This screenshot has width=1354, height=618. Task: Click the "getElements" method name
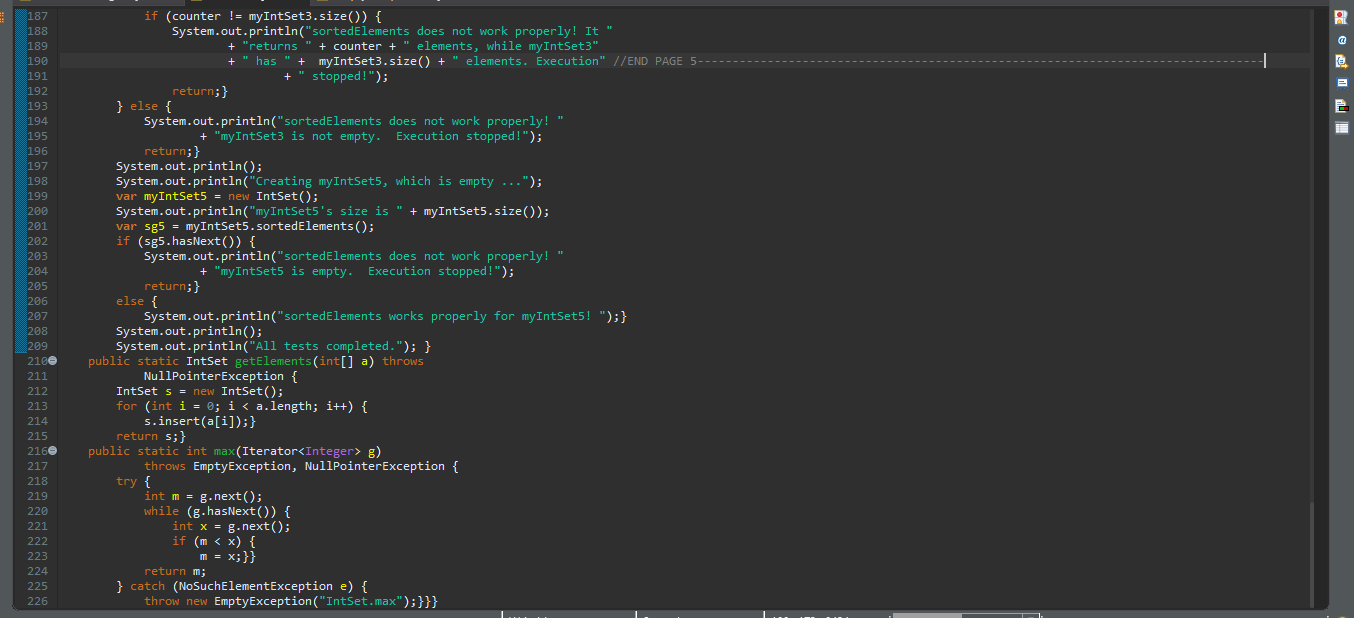click(x=273, y=361)
